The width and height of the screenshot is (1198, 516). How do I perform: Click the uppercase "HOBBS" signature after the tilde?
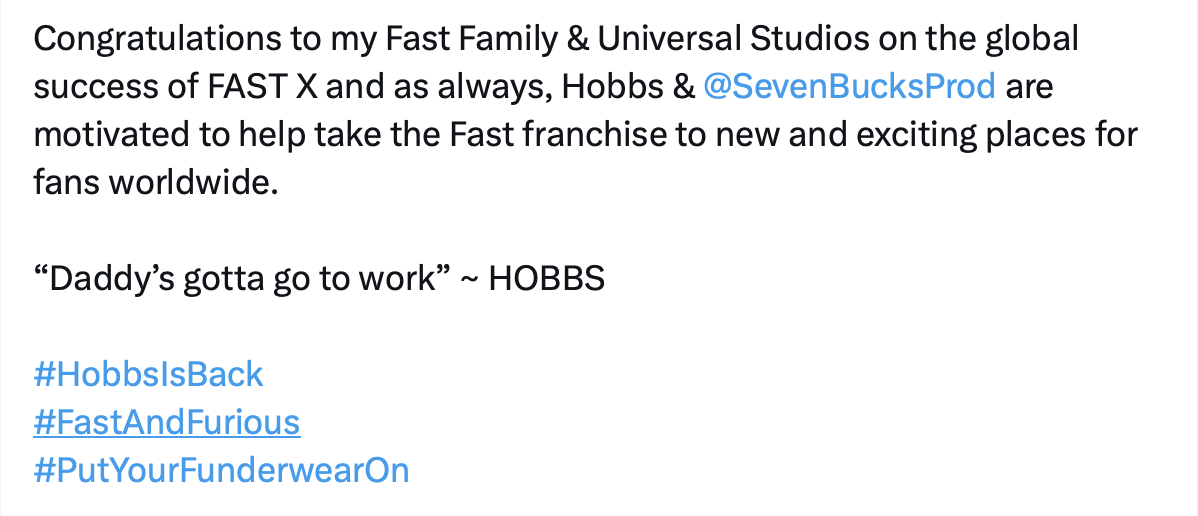click(546, 280)
